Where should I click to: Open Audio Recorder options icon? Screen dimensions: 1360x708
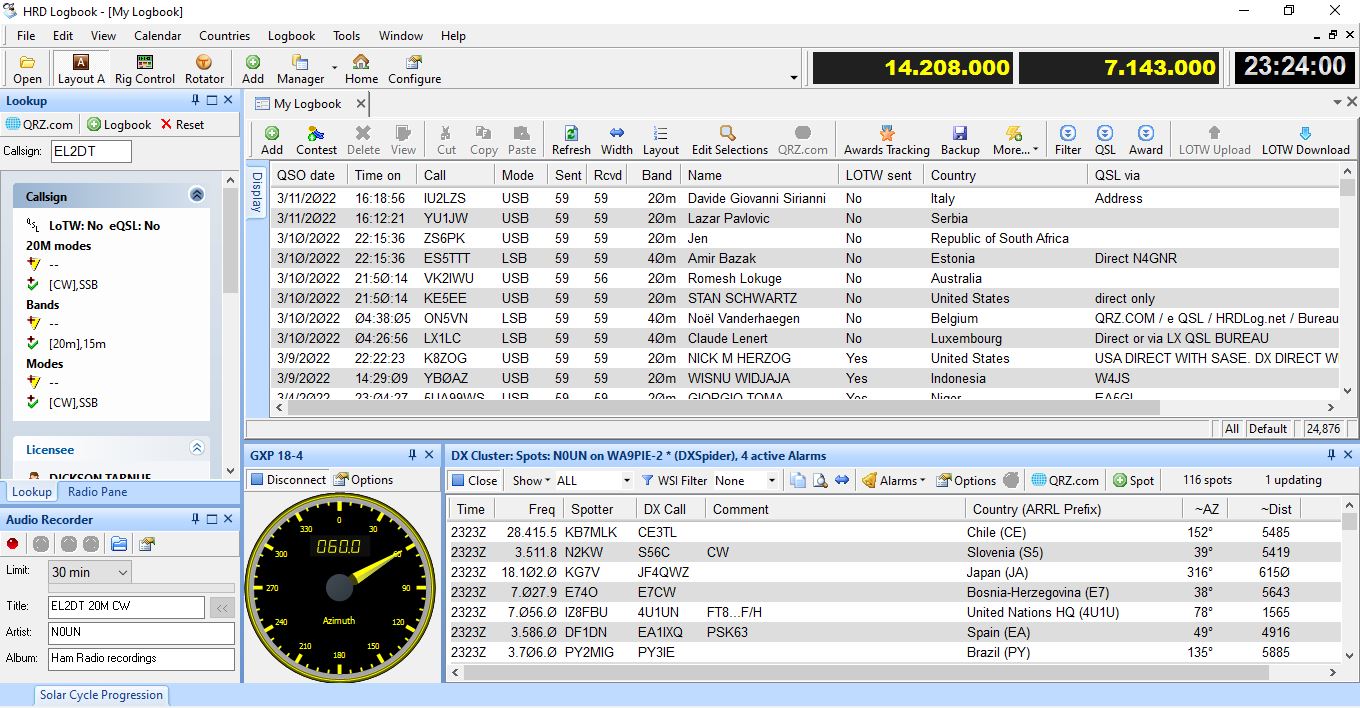click(147, 544)
